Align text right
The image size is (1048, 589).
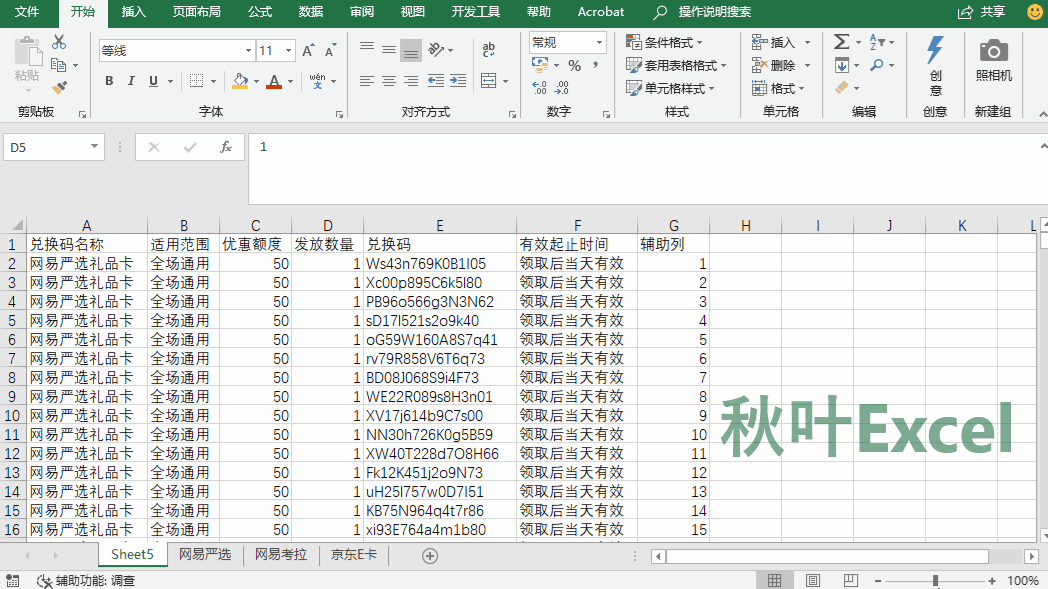[411, 81]
